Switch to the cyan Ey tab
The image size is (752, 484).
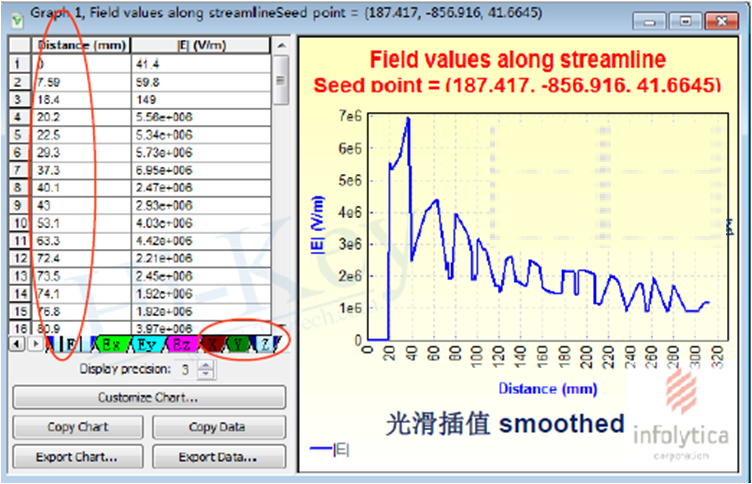pyautogui.click(x=147, y=343)
